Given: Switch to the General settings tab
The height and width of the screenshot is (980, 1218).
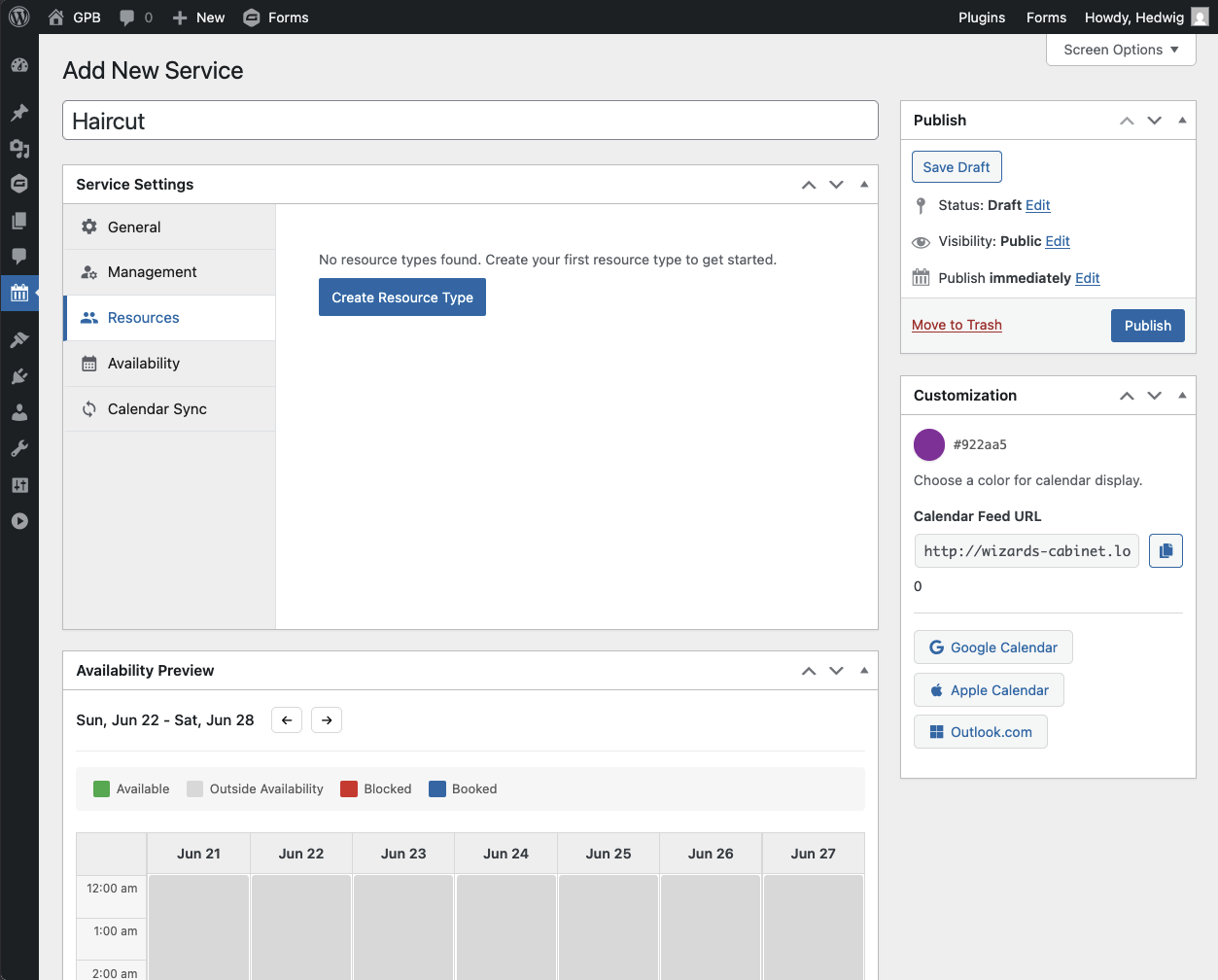Looking at the screenshot, I should [x=170, y=227].
